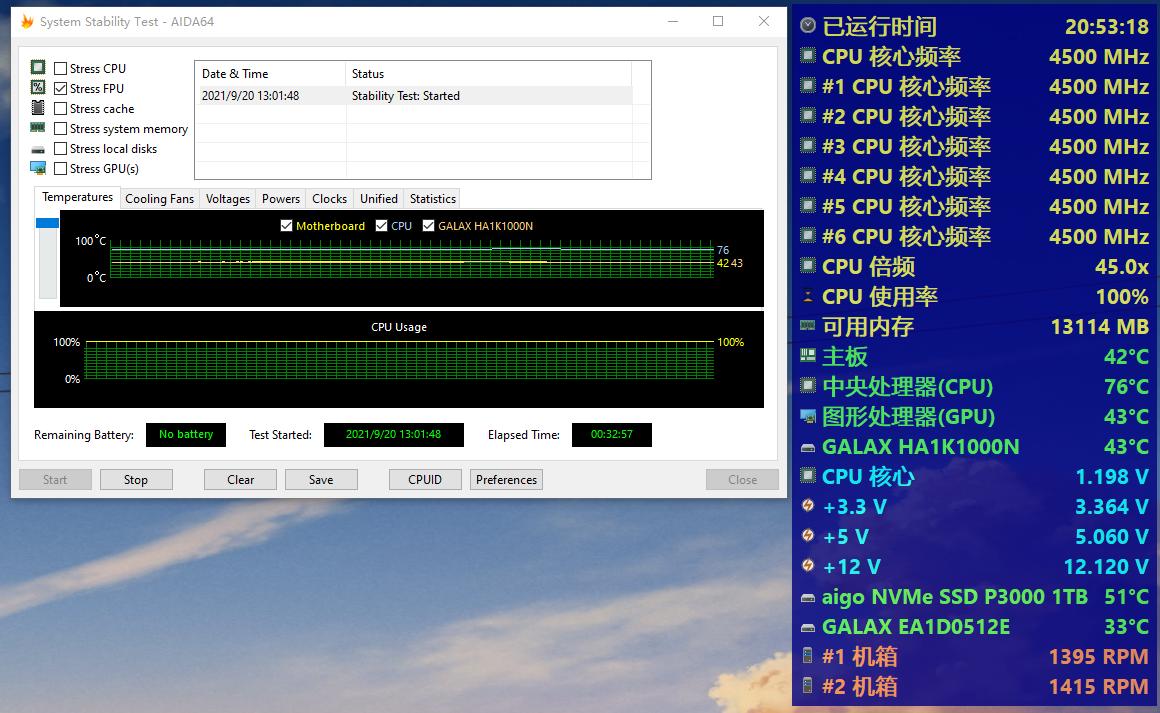Switch to the Cooling Fans tab

tap(159, 199)
